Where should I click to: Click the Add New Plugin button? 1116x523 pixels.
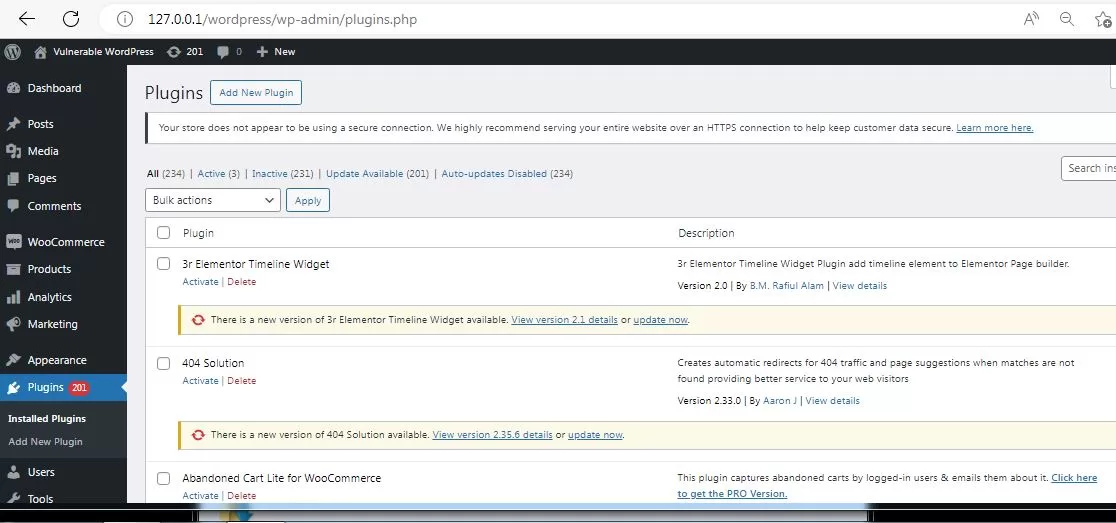coord(256,93)
